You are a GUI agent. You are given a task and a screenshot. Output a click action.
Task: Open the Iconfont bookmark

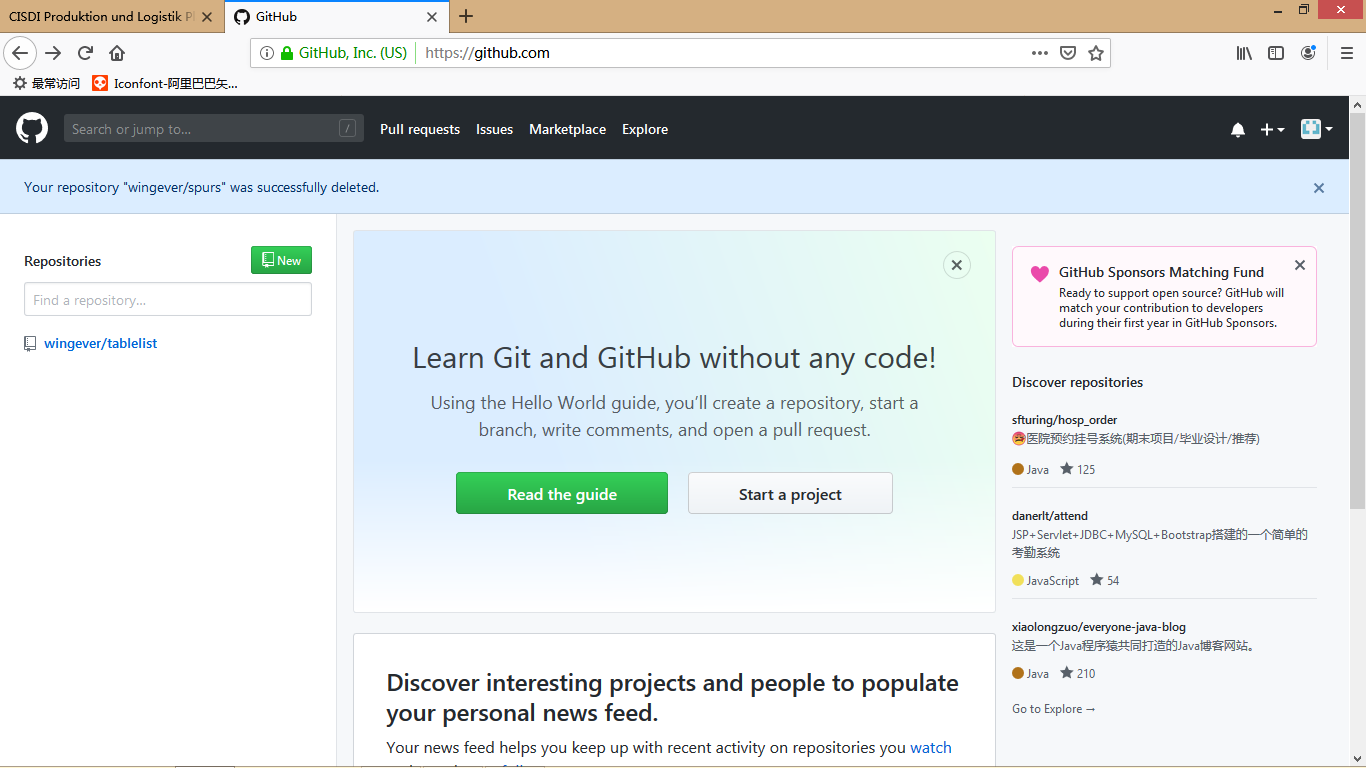[x=165, y=83]
